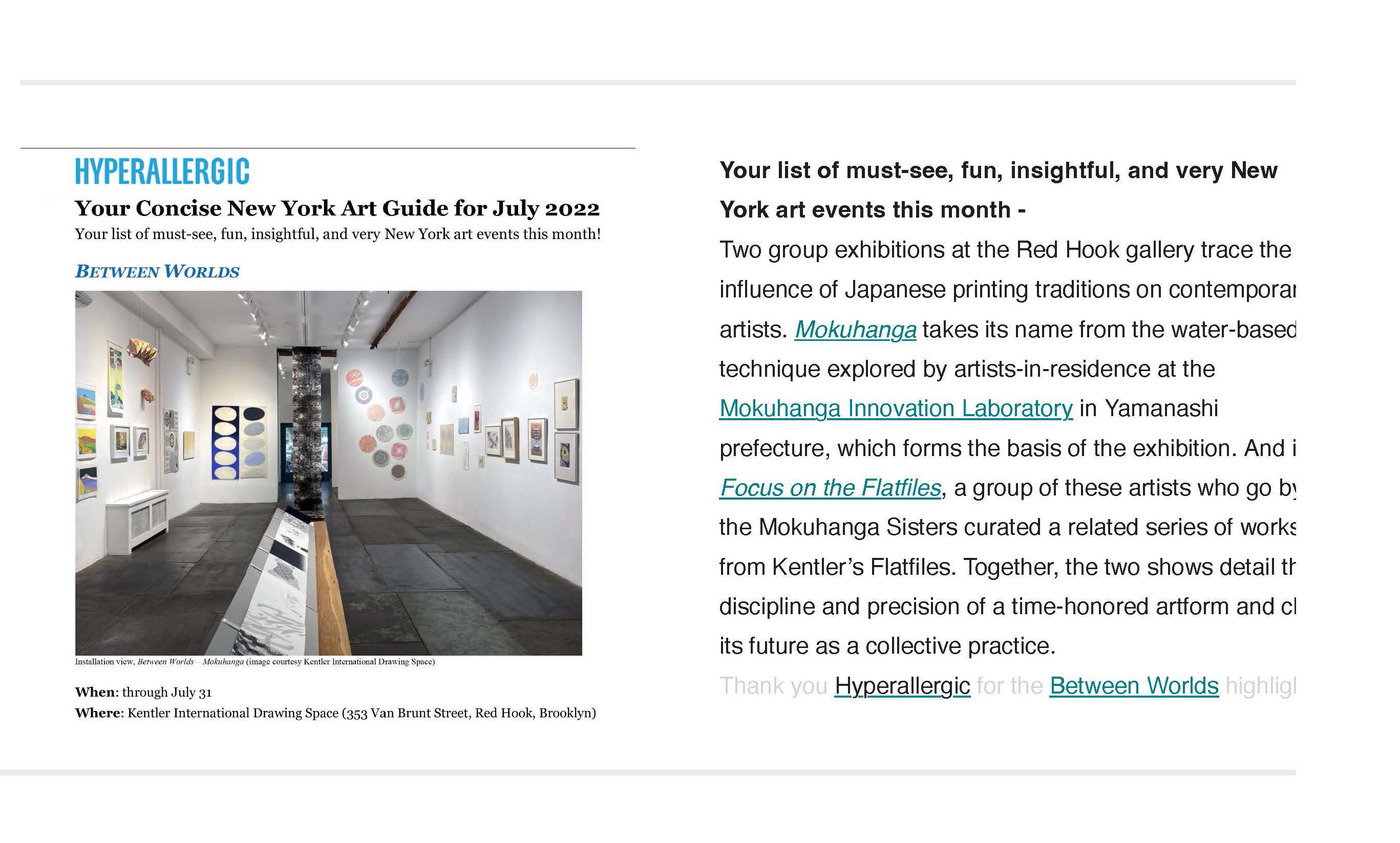This screenshot has height=843, width=1400.
Task: Follow the Focus on the Flatfiles link
Action: (x=830, y=487)
